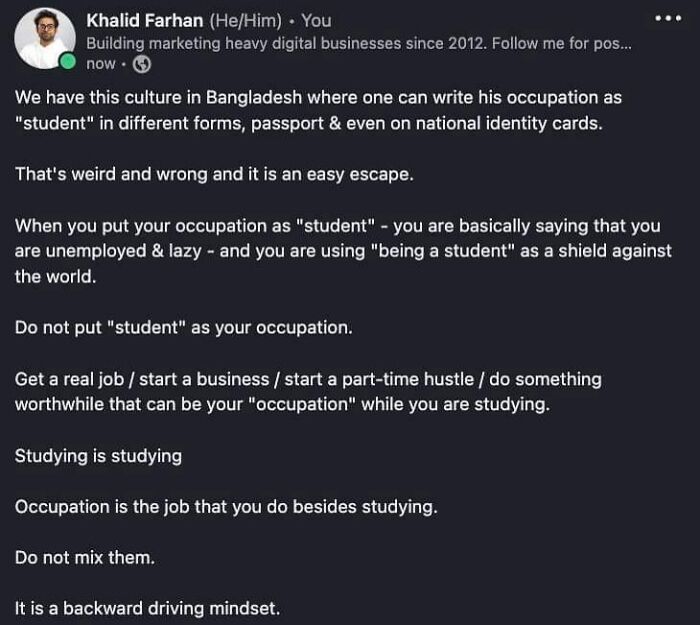Click the line "Studying is studying"
Image resolution: width=700 pixels, height=625 pixels.
pos(98,456)
